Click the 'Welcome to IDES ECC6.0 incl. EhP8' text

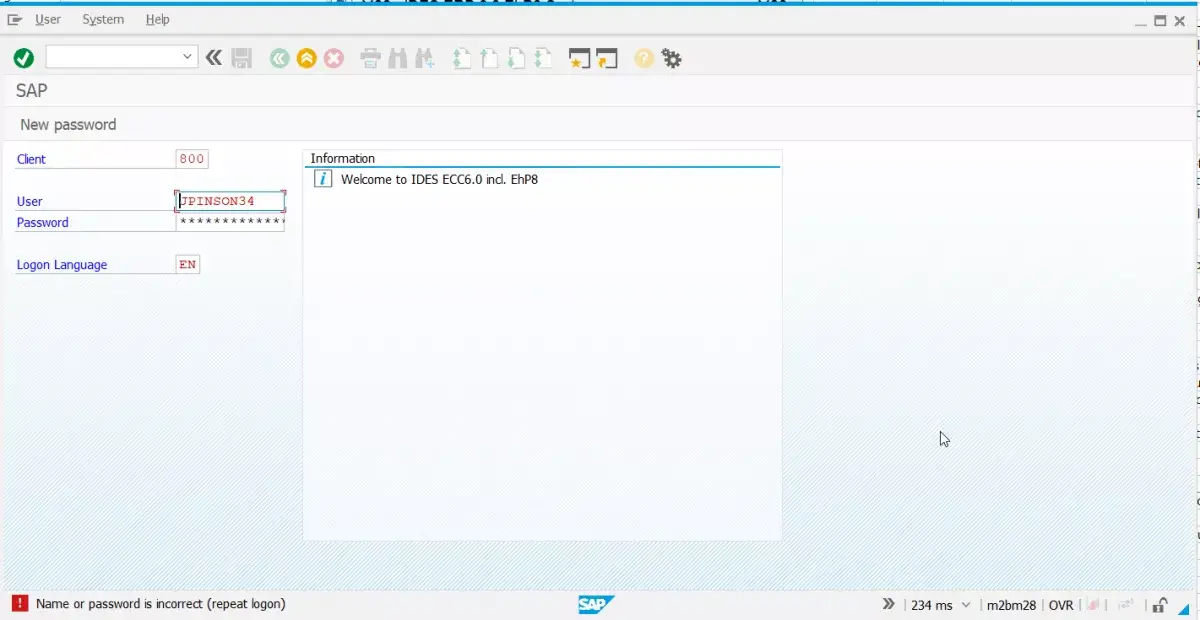tap(440, 180)
